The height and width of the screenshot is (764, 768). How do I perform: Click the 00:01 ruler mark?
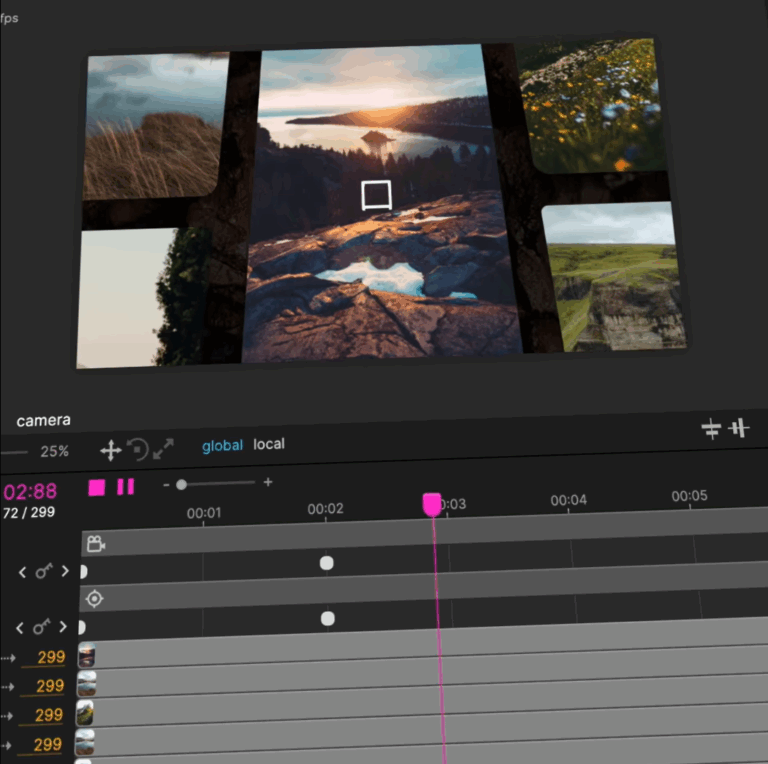pyautogui.click(x=204, y=513)
